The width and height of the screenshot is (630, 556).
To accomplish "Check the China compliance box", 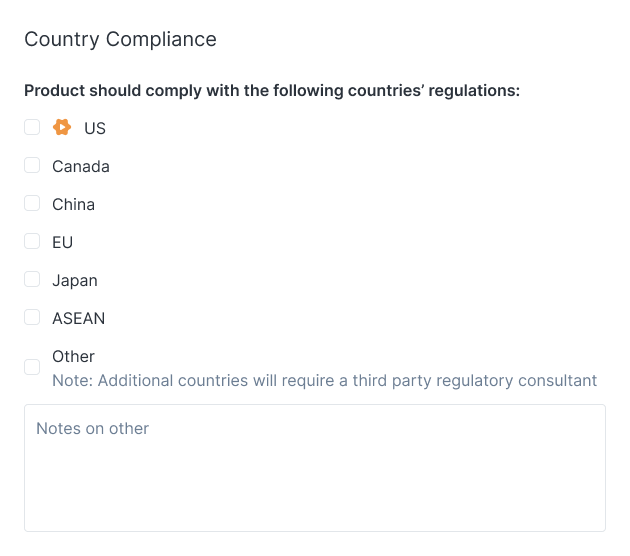I will 32,203.
